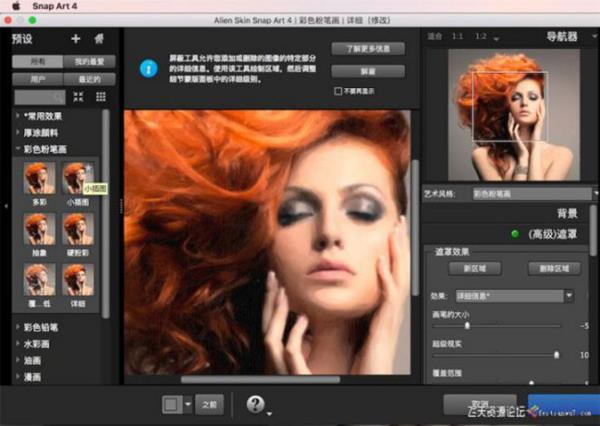Click the add preset plus icon
600x426 pixels.
[75, 39]
